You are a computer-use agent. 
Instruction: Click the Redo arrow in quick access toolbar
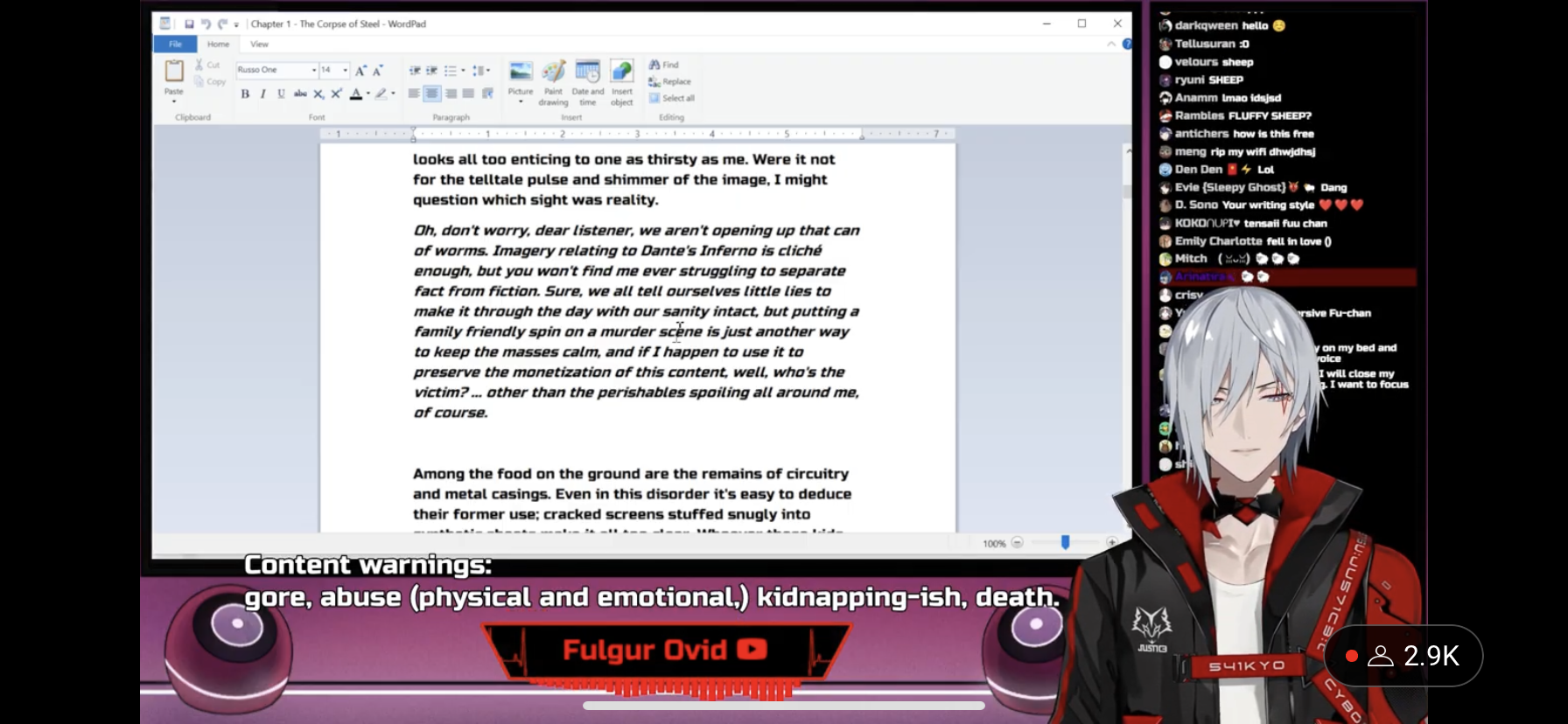click(222, 24)
